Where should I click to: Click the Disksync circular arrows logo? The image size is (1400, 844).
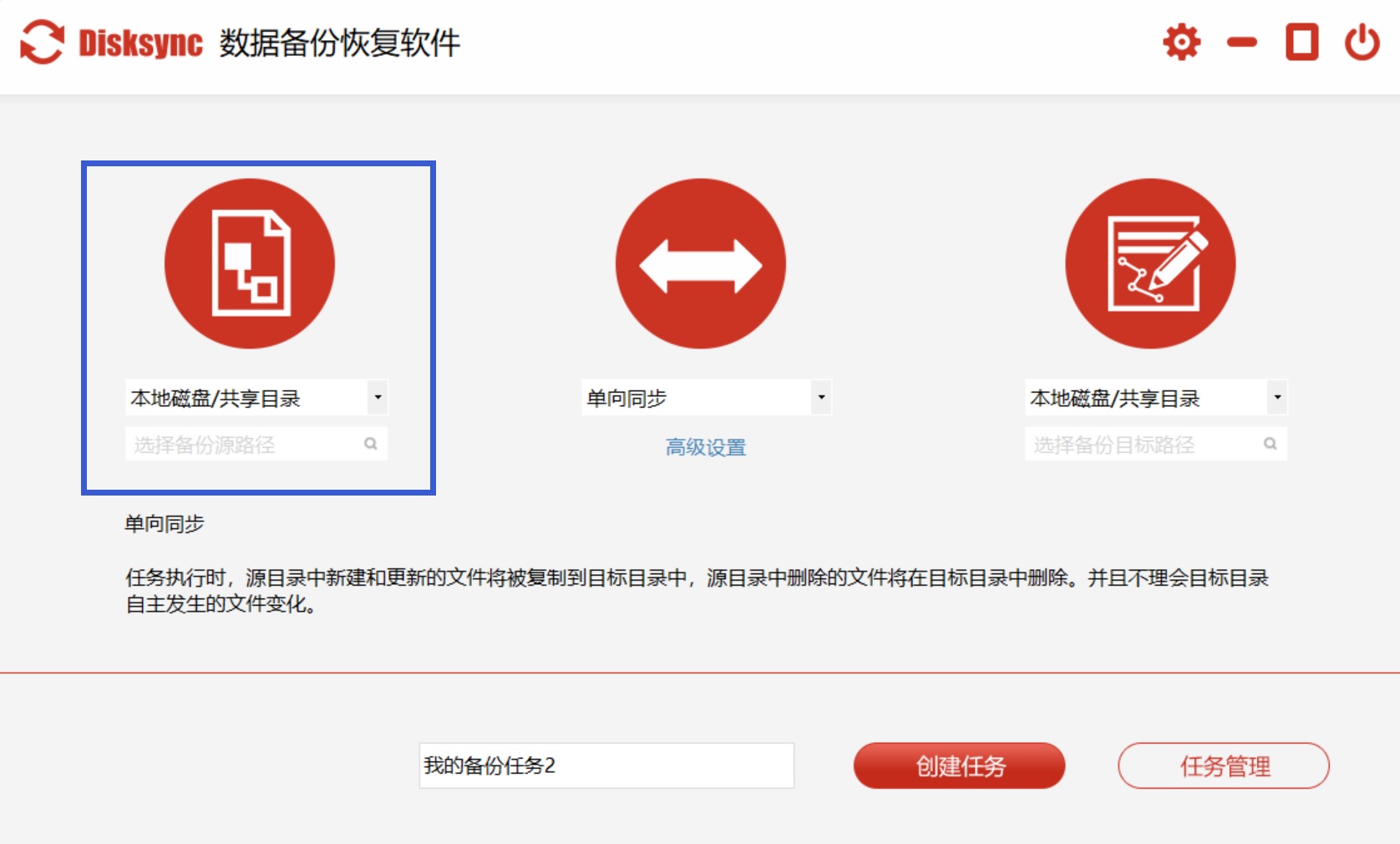[42, 42]
